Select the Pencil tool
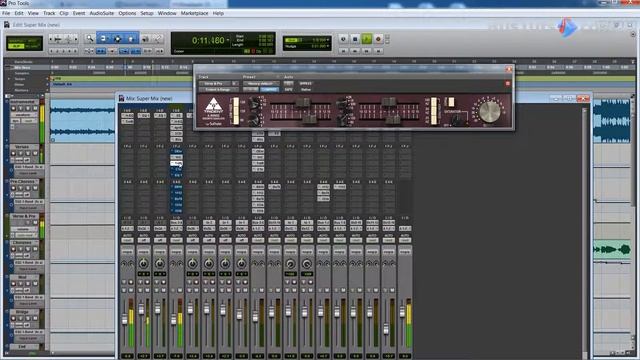640x360 pixels. (x=158, y=39)
